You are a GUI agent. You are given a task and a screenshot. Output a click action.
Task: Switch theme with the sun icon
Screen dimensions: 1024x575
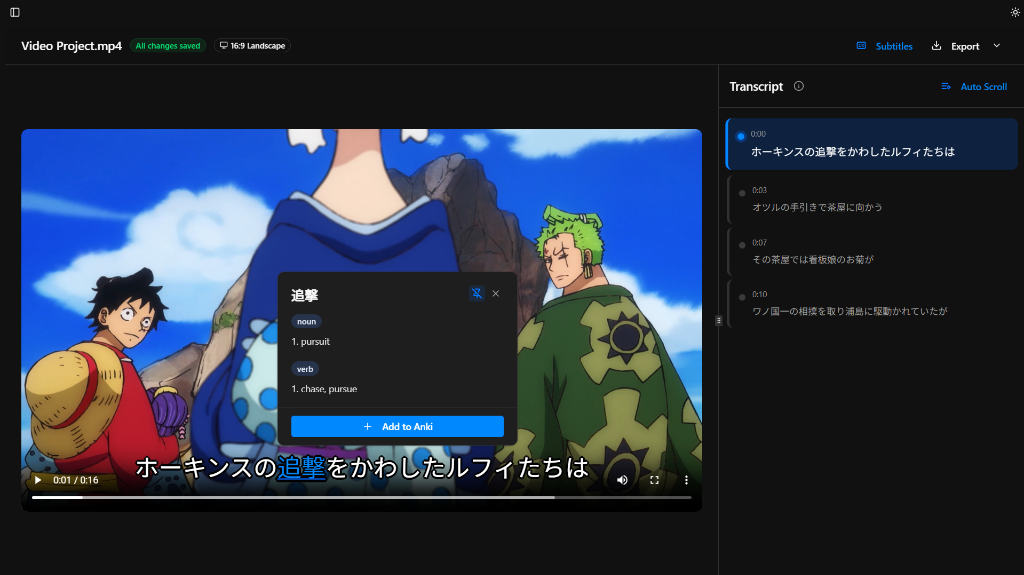(x=1015, y=12)
